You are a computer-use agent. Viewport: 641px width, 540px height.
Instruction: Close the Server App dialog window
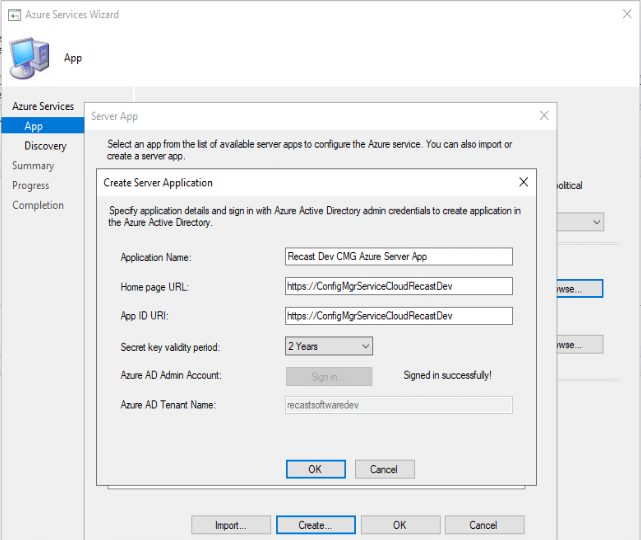(x=544, y=116)
